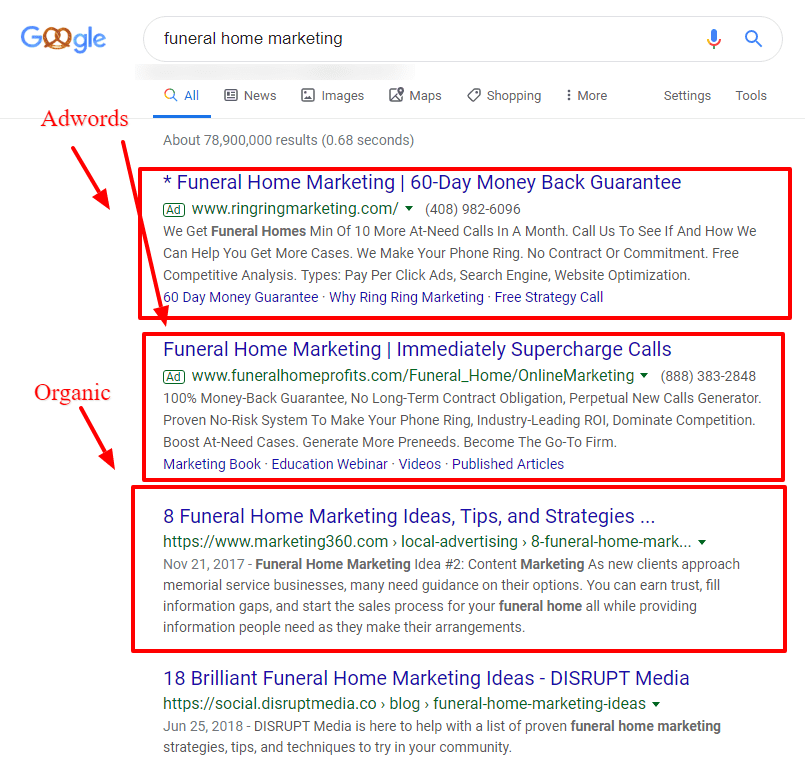805x771 pixels.
Task: Open search Settings
Action: click(x=687, y=96)
